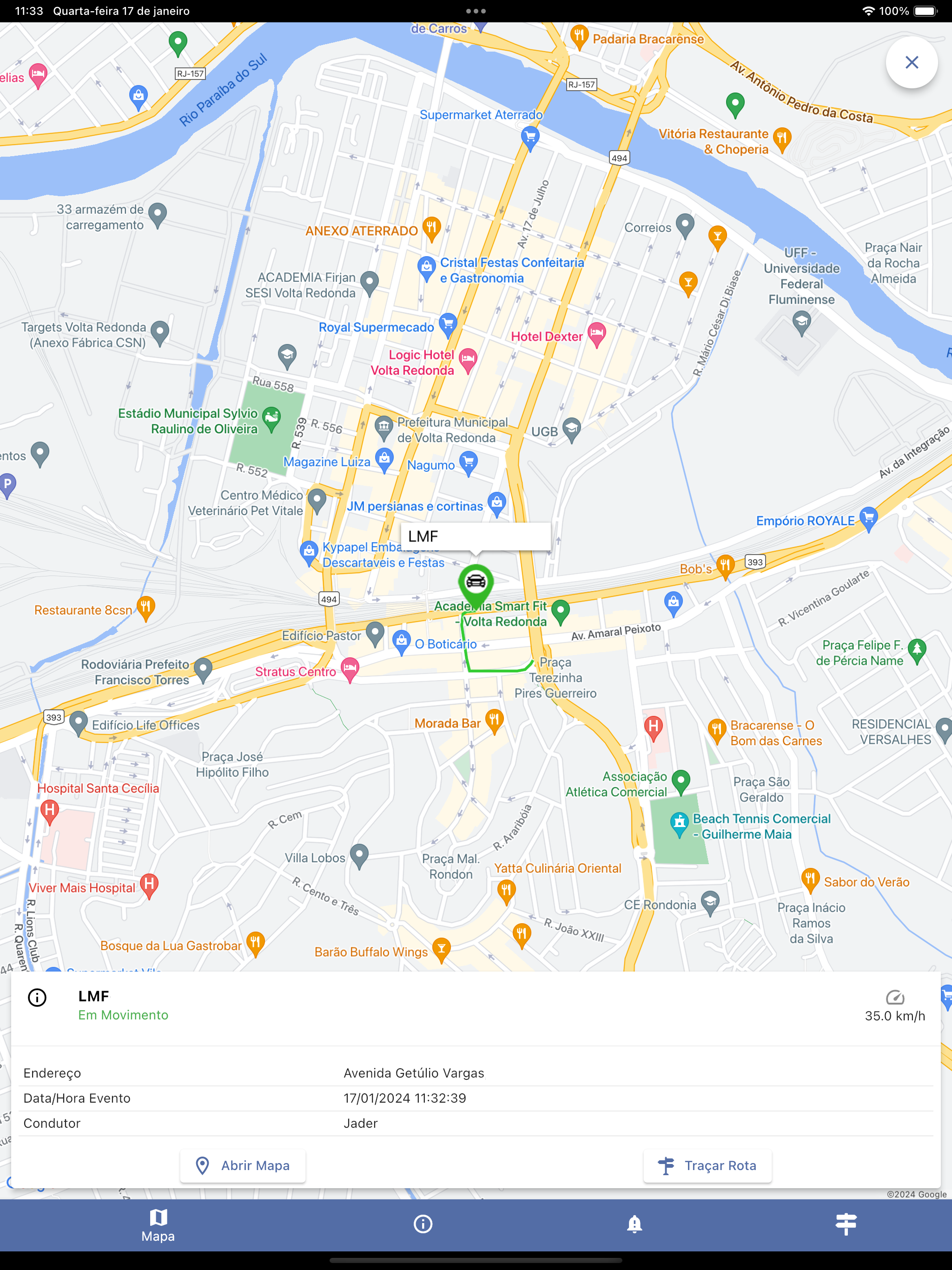Tap the Hotel Dexter lodging pin

tap(597, 335)
